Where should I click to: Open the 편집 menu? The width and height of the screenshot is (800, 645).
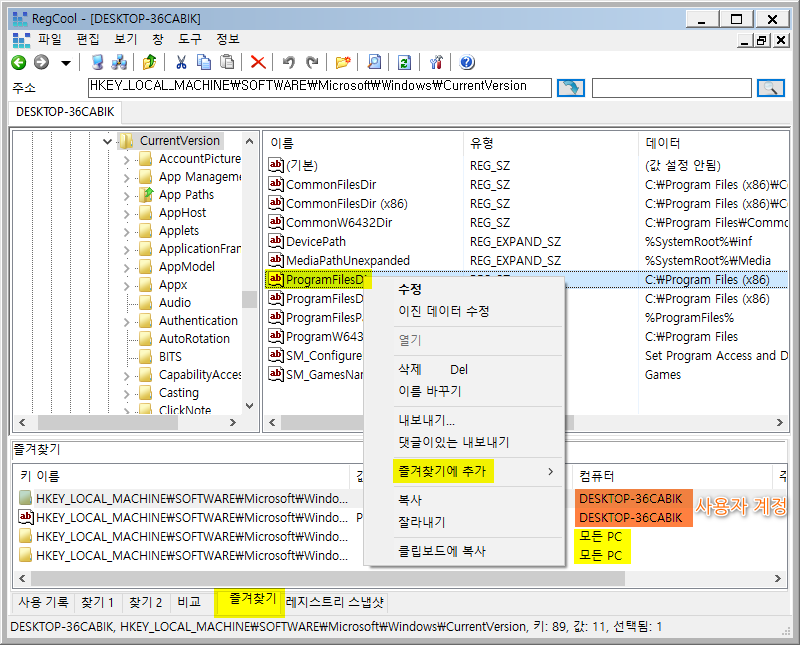point(88,39)
